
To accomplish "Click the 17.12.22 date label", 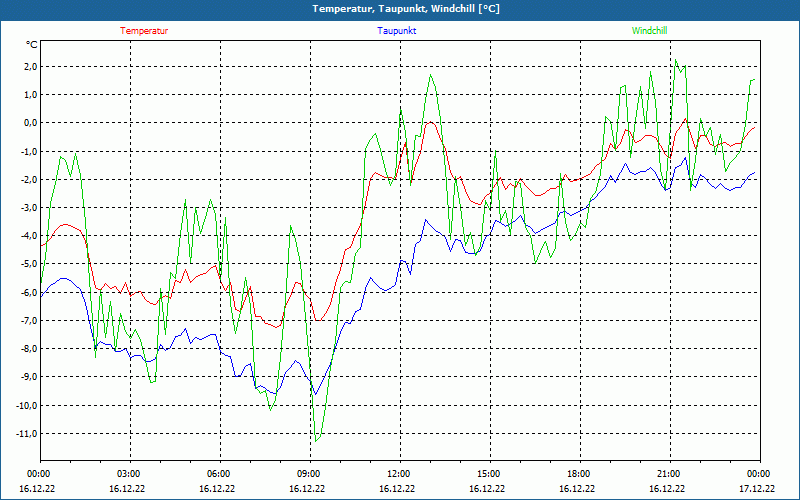I will [757, 488].
